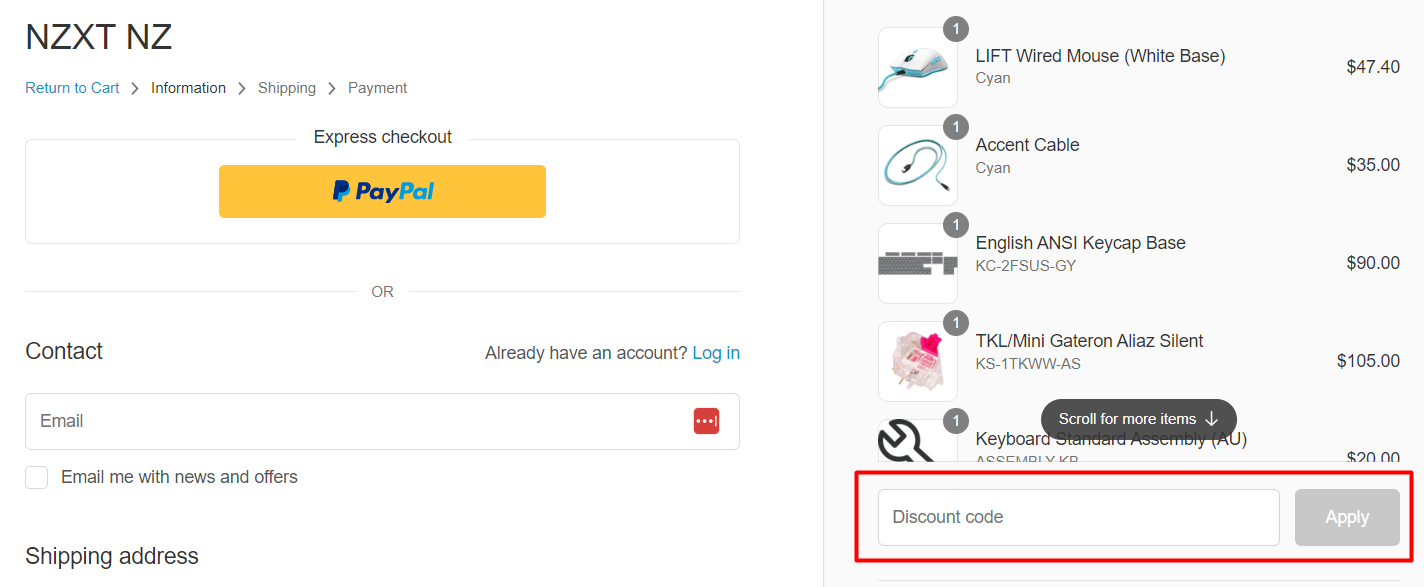Click quantity badge on Accent Cable

coord(956,126)
